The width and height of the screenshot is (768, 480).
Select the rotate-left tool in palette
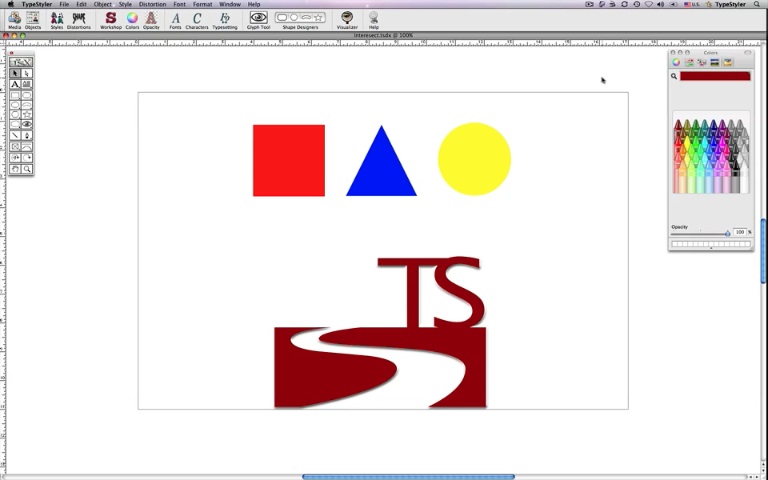tap(15, 158)
